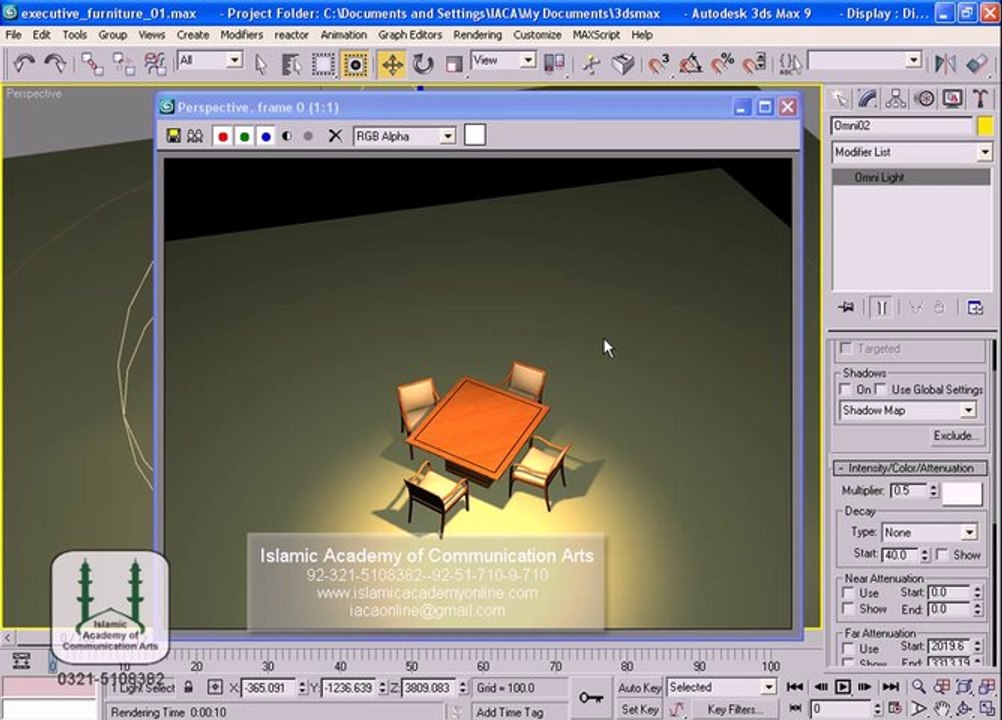Viewport: 1002px width, 720px height.
Task: Open the Motion command panel tab
Action: 924,98
